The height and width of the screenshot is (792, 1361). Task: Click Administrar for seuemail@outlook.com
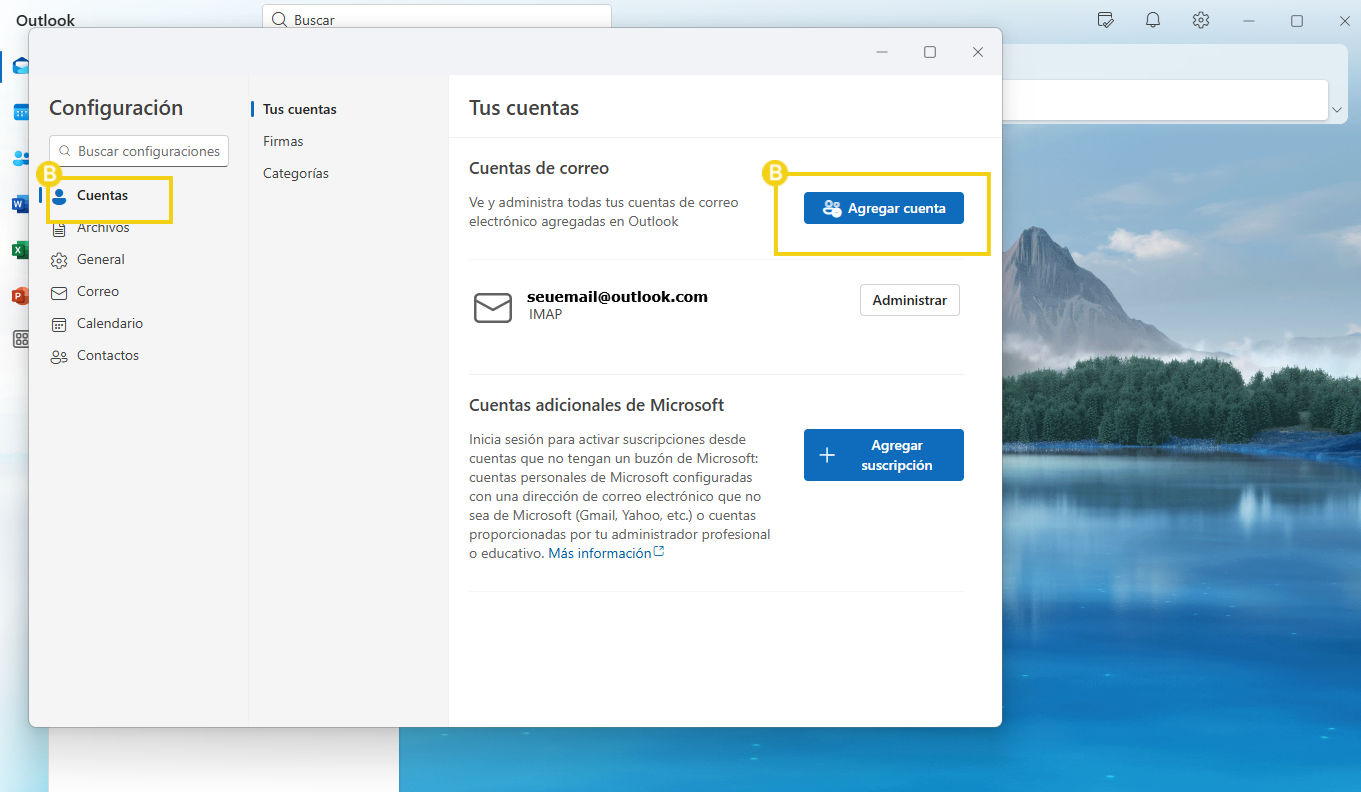coord(909,300)
